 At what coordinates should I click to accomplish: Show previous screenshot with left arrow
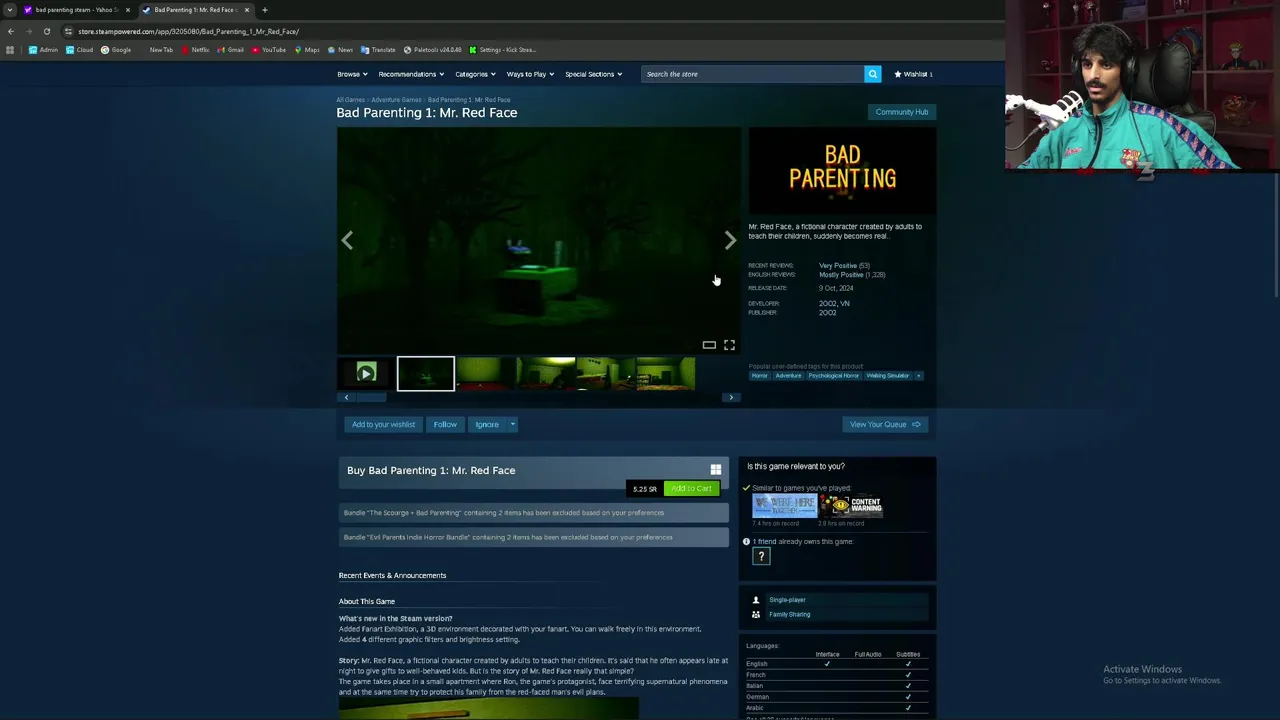pos(347,240)
